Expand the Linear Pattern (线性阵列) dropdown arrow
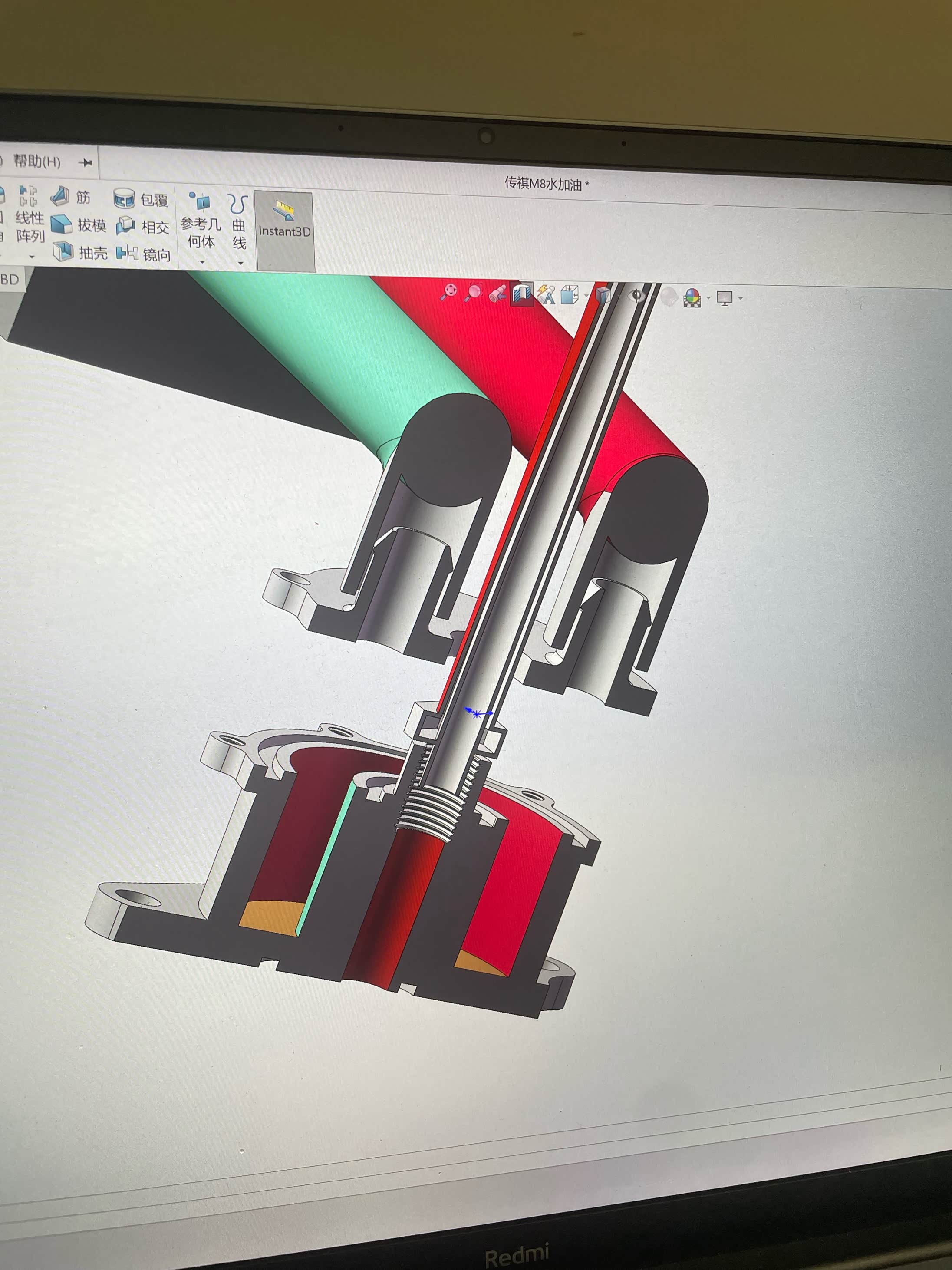Screen dimensions: 952x1270 point(32,257)
